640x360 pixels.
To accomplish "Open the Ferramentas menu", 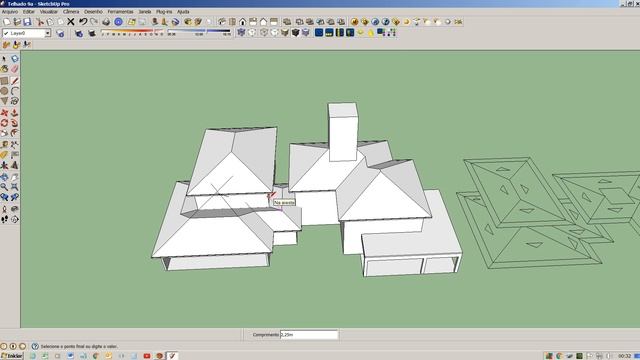I will (120, 12).
